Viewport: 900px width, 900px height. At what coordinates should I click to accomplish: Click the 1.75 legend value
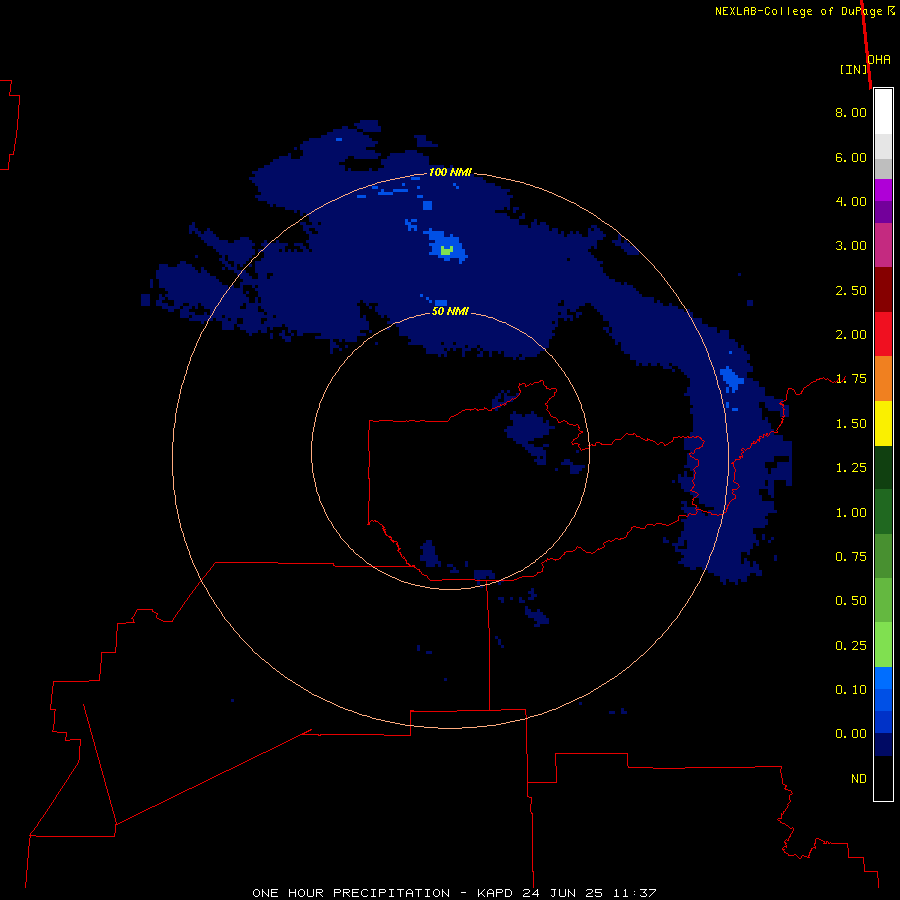tap(851, 379)
